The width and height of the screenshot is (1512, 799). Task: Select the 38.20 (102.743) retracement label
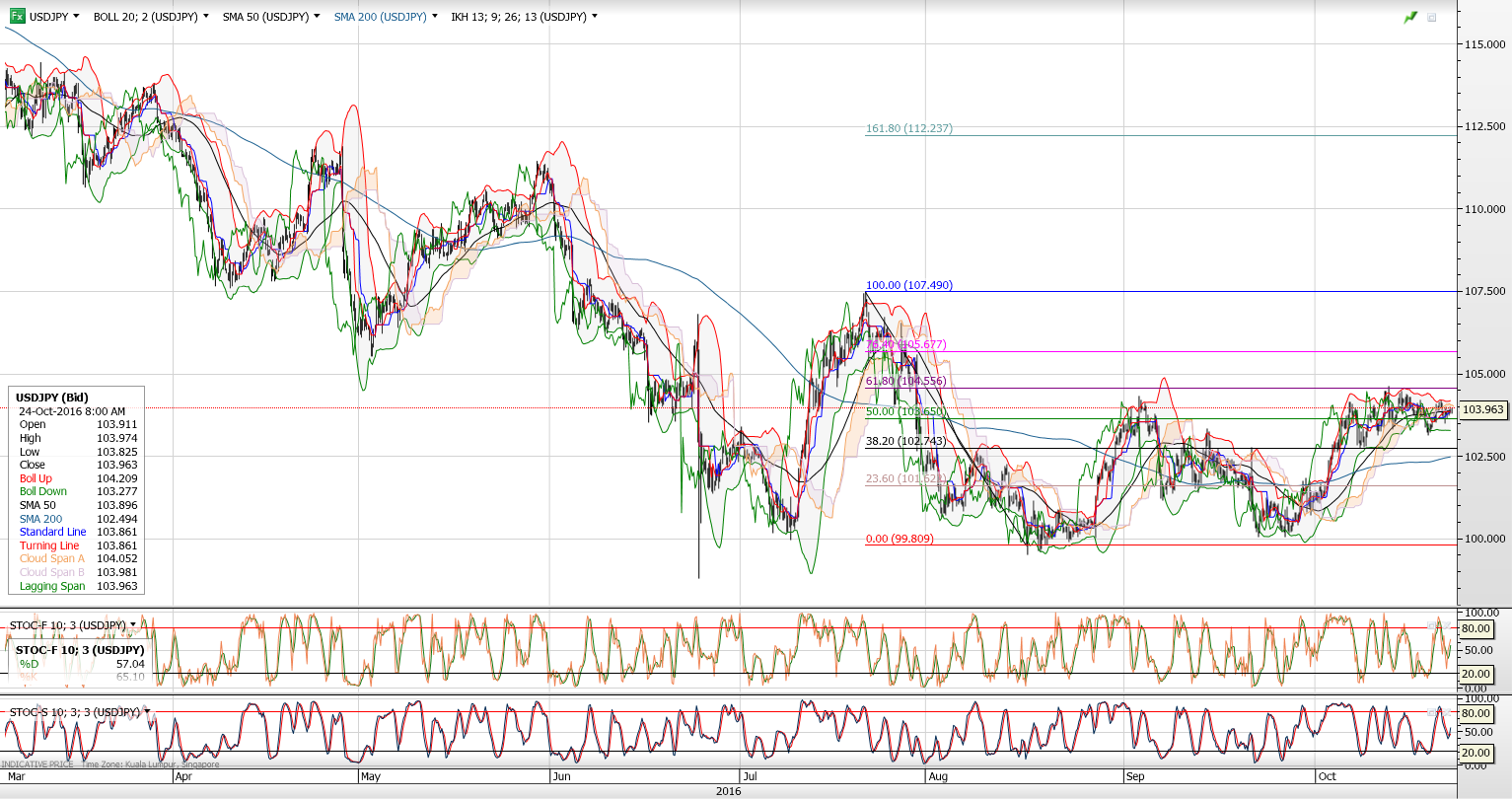click(905, 441)
